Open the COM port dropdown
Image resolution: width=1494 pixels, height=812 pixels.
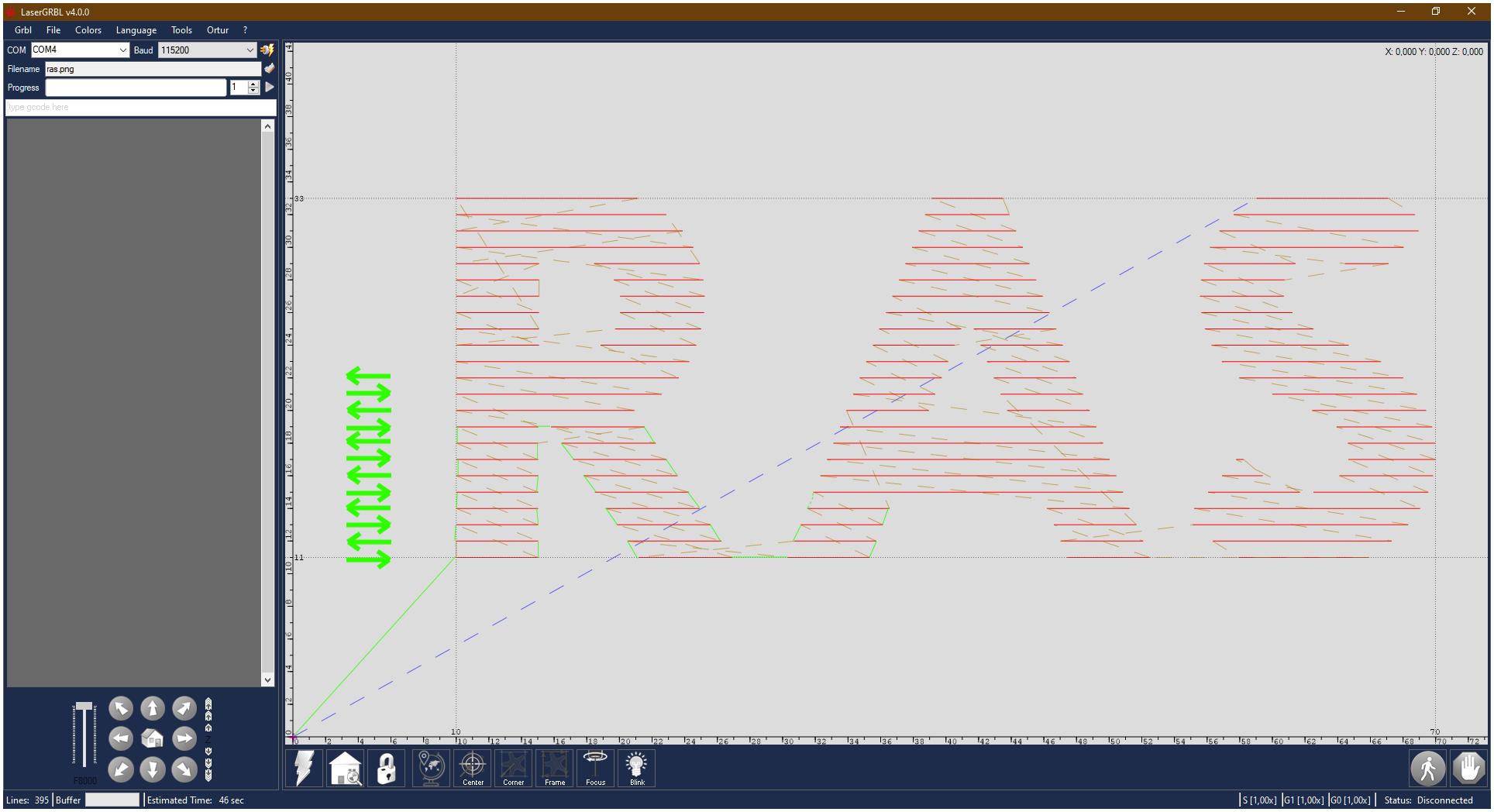(122, 50)
